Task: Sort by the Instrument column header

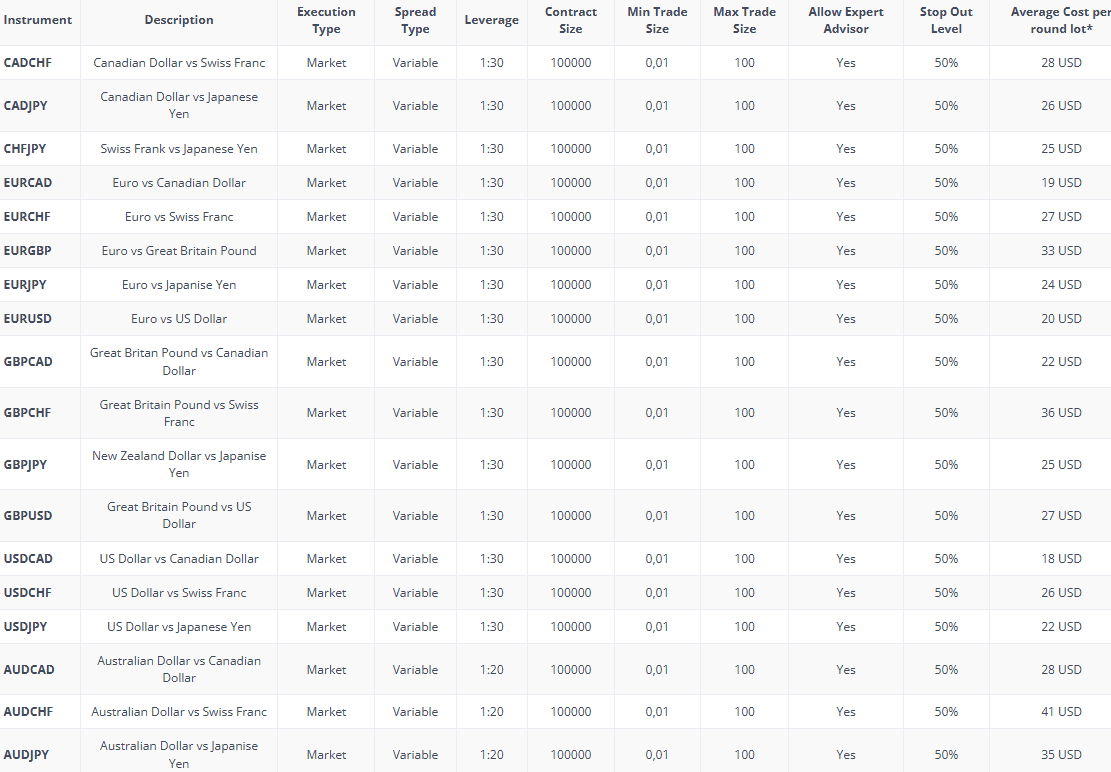Action: pos(38,20)
